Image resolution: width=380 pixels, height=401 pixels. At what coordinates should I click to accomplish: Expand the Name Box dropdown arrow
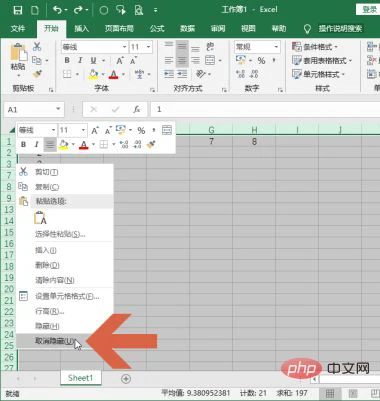(x=58, y=109)
